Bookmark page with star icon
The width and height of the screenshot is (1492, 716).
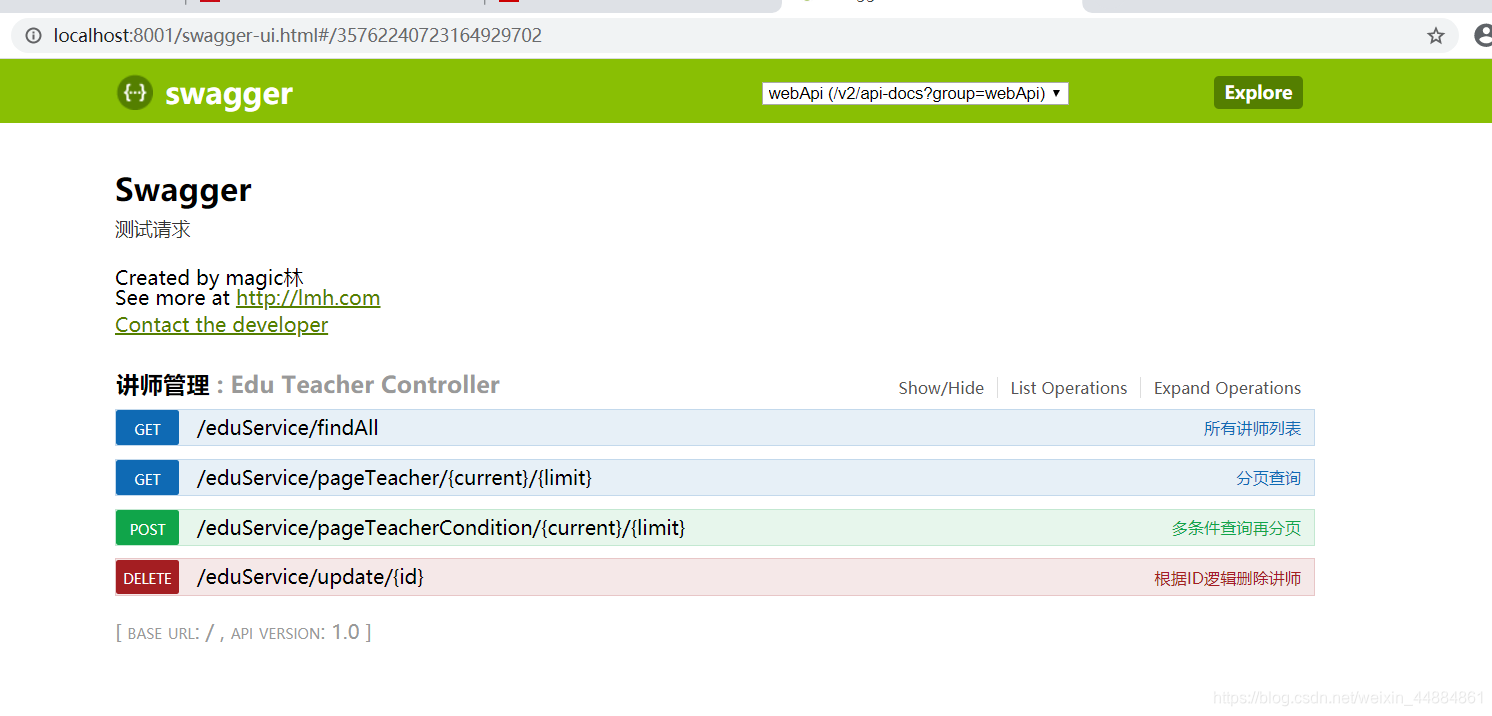(1436, 36)
